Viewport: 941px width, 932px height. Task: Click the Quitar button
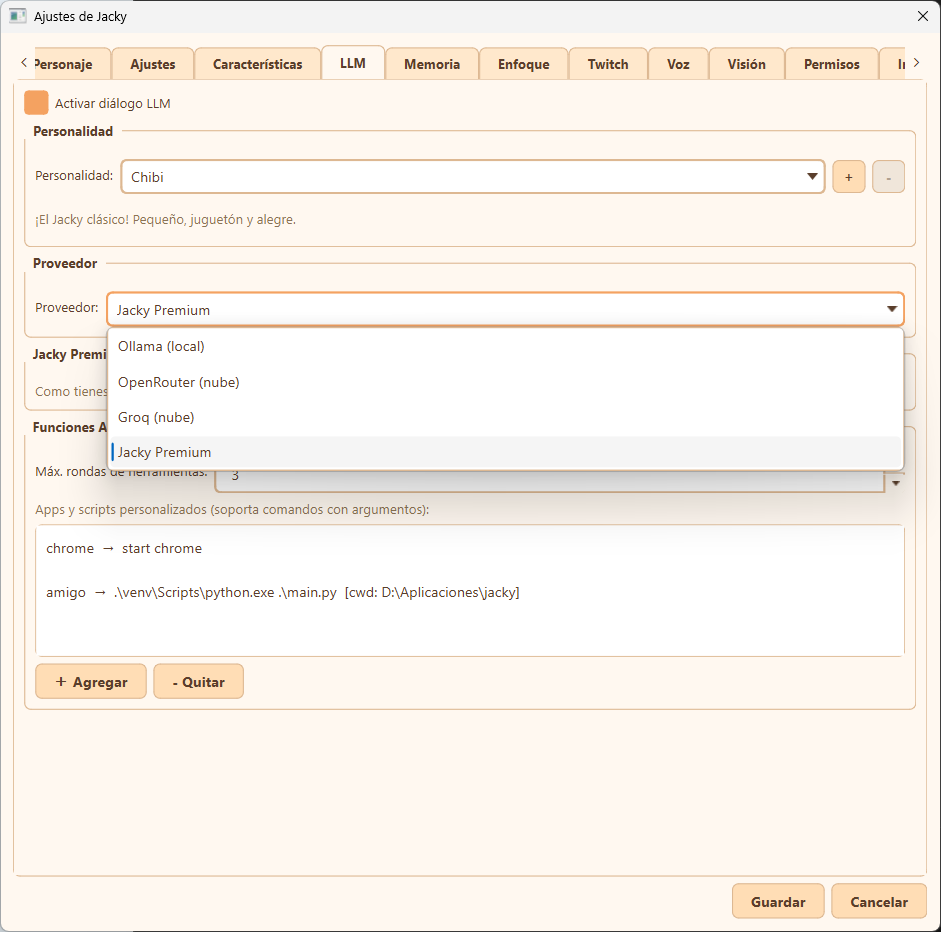[199, 682]
